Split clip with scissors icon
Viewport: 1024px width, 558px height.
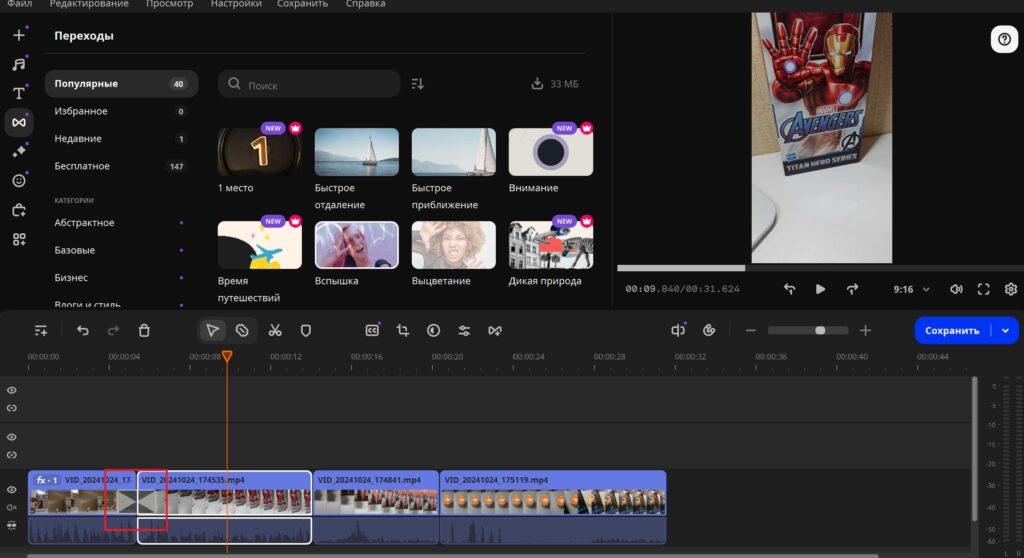pos(275,331)
